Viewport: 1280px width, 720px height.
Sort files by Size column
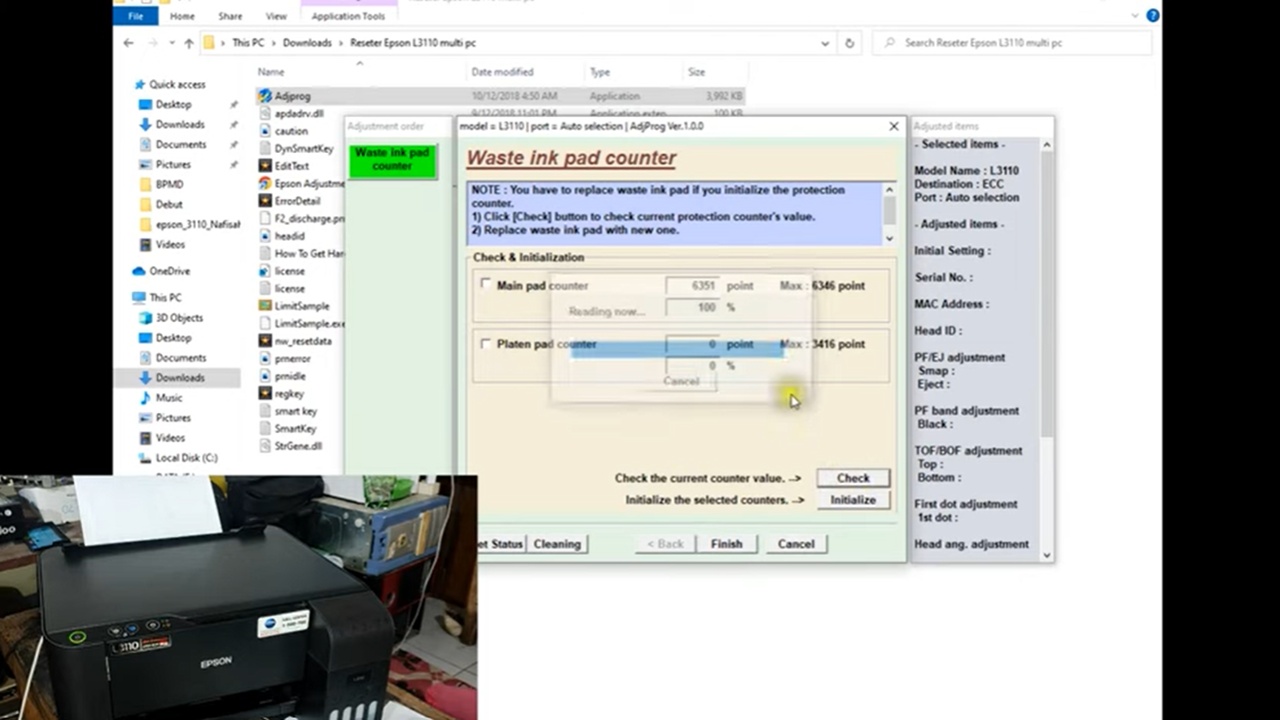(696, 72)
